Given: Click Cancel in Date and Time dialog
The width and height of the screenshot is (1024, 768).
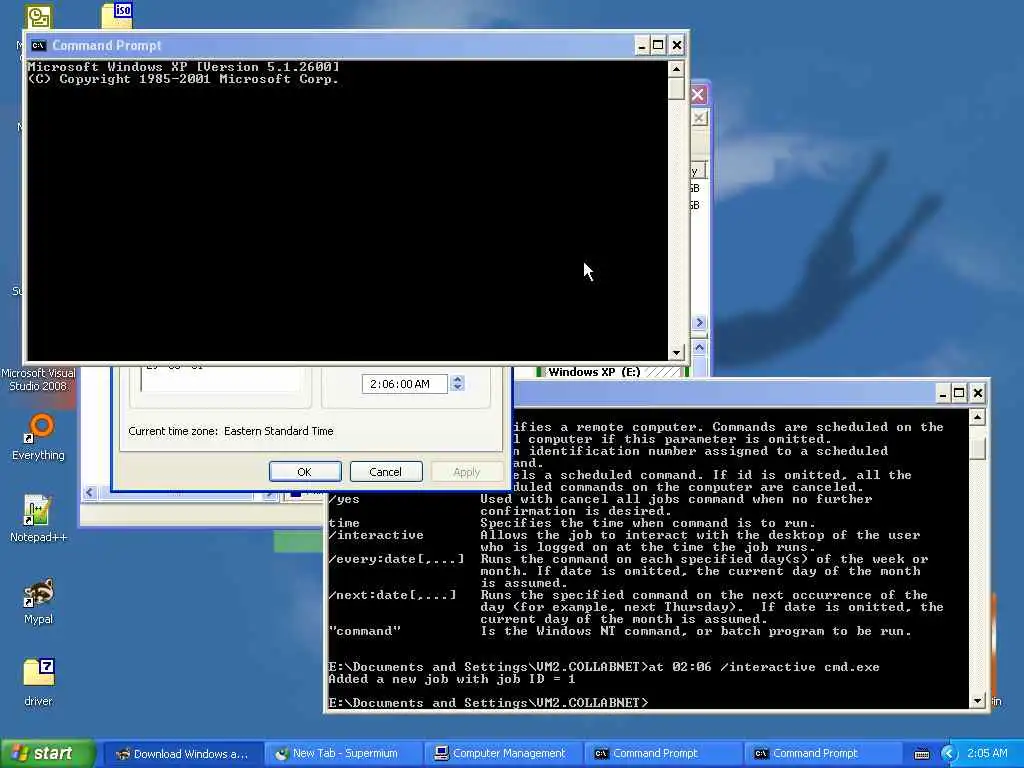Looking at the screenshot, I should 385,472.
